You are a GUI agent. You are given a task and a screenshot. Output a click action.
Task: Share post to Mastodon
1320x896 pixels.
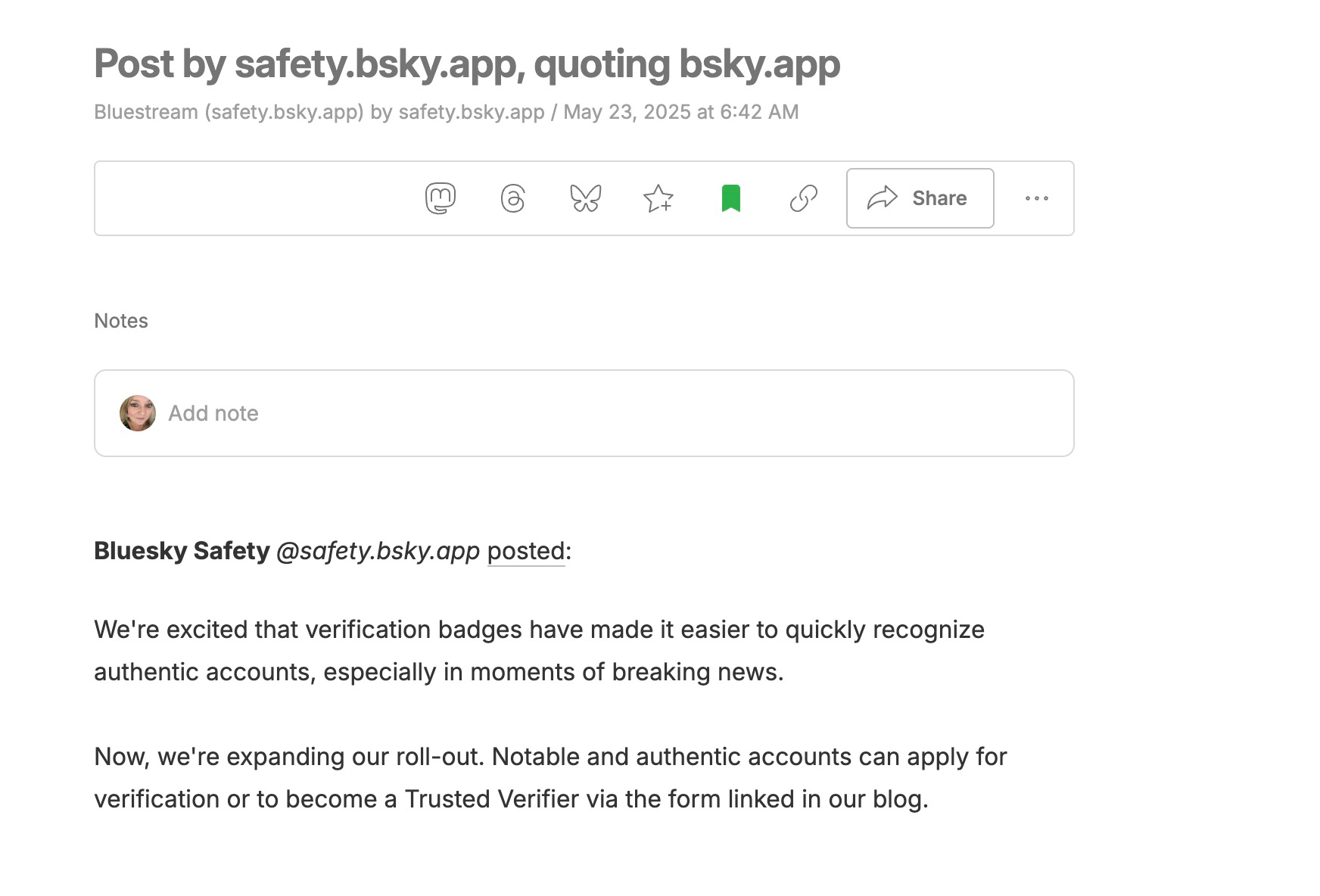point(441,198)
